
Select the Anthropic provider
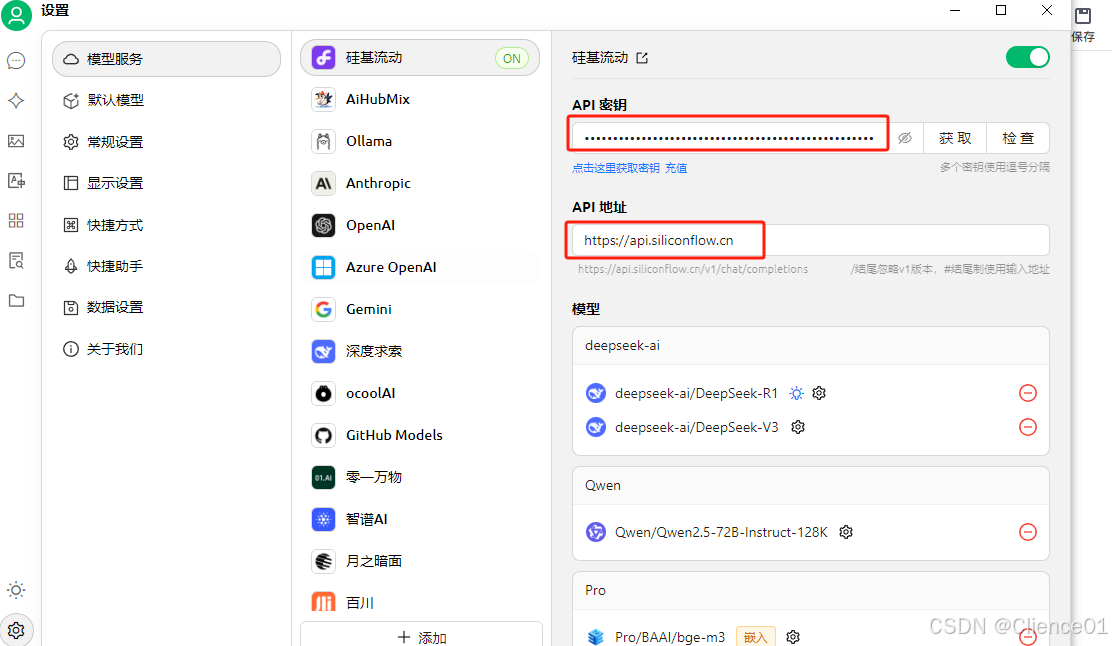(420, 183)
